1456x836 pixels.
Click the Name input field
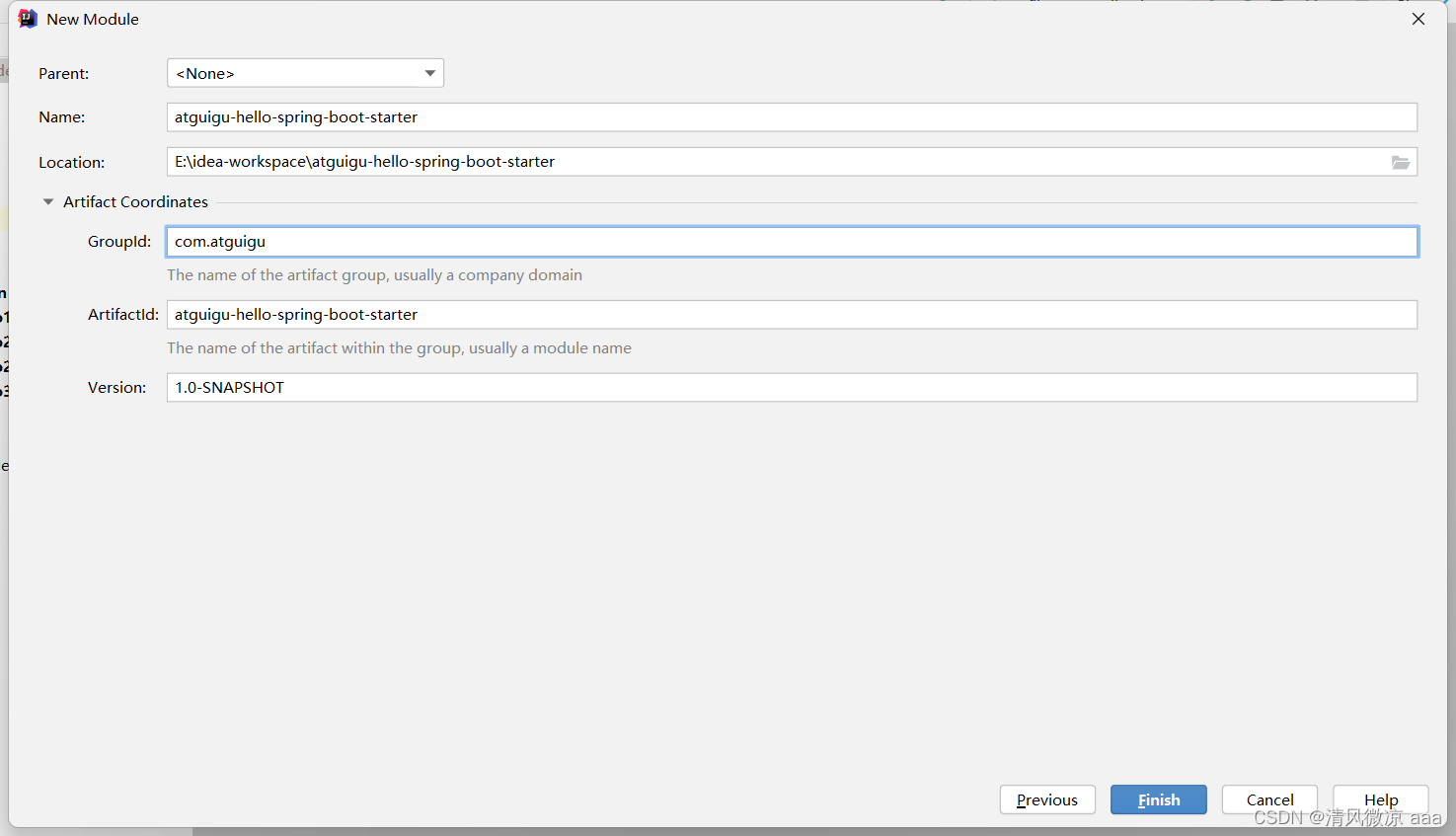(x=792, y=116)
